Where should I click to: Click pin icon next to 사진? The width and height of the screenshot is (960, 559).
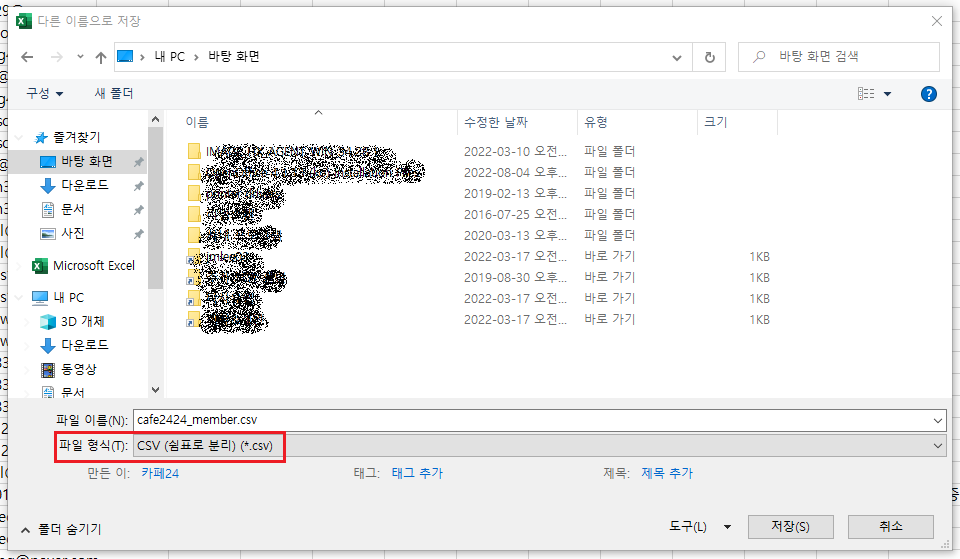click(x=138, y=234)
